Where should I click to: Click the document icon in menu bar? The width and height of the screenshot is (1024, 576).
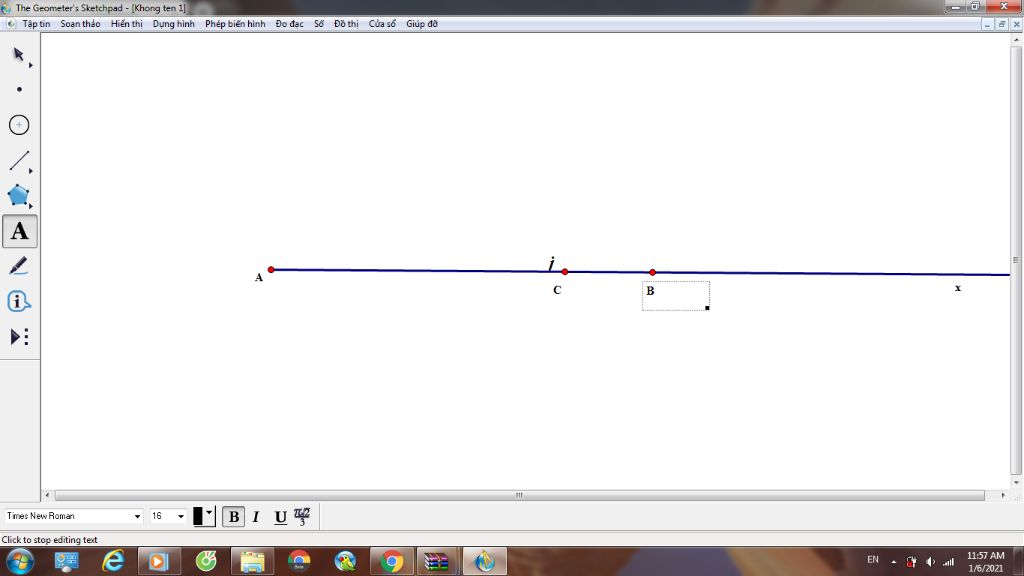(11, 24)
